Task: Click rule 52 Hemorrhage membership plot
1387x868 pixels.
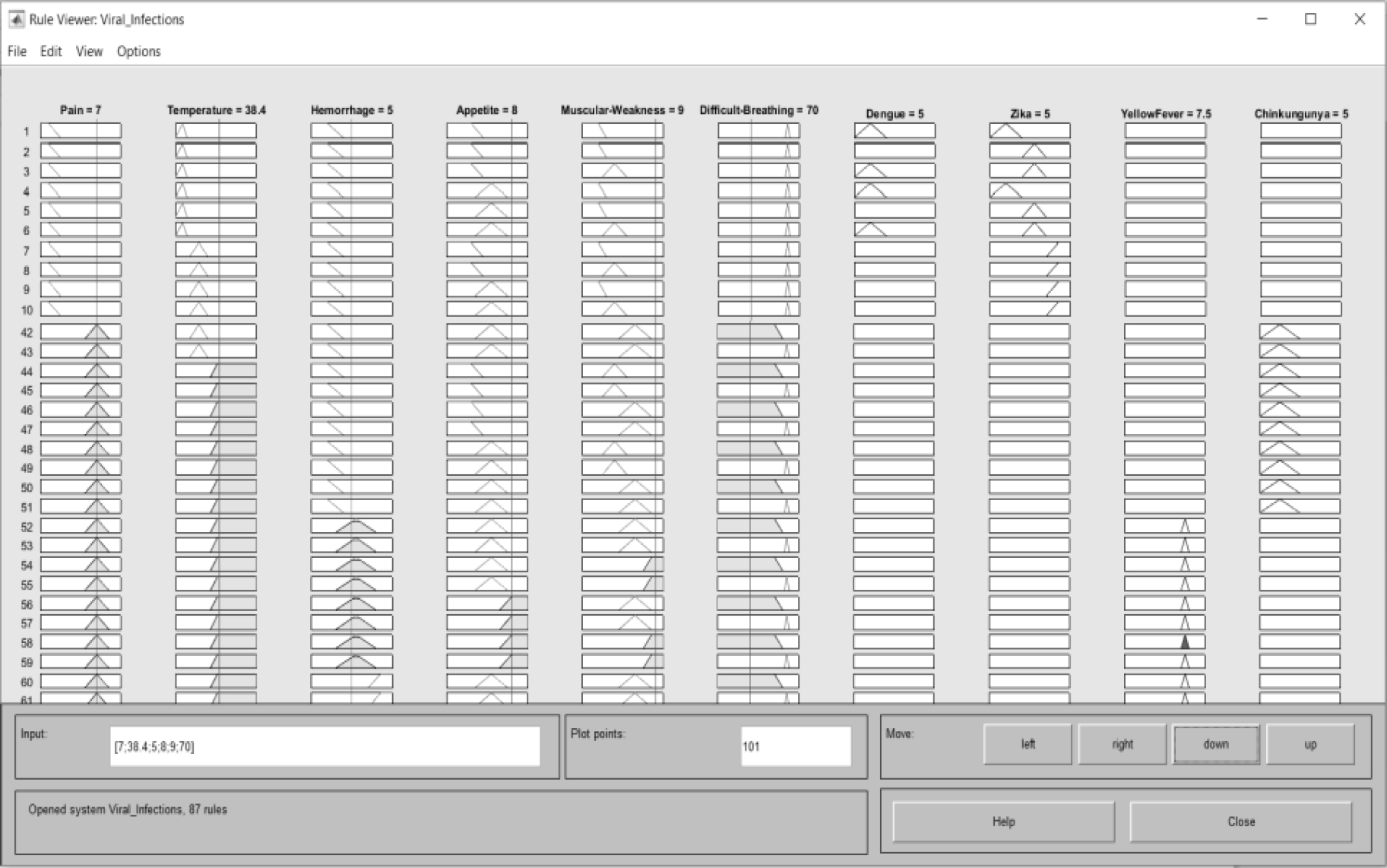Action: (352, 526)
